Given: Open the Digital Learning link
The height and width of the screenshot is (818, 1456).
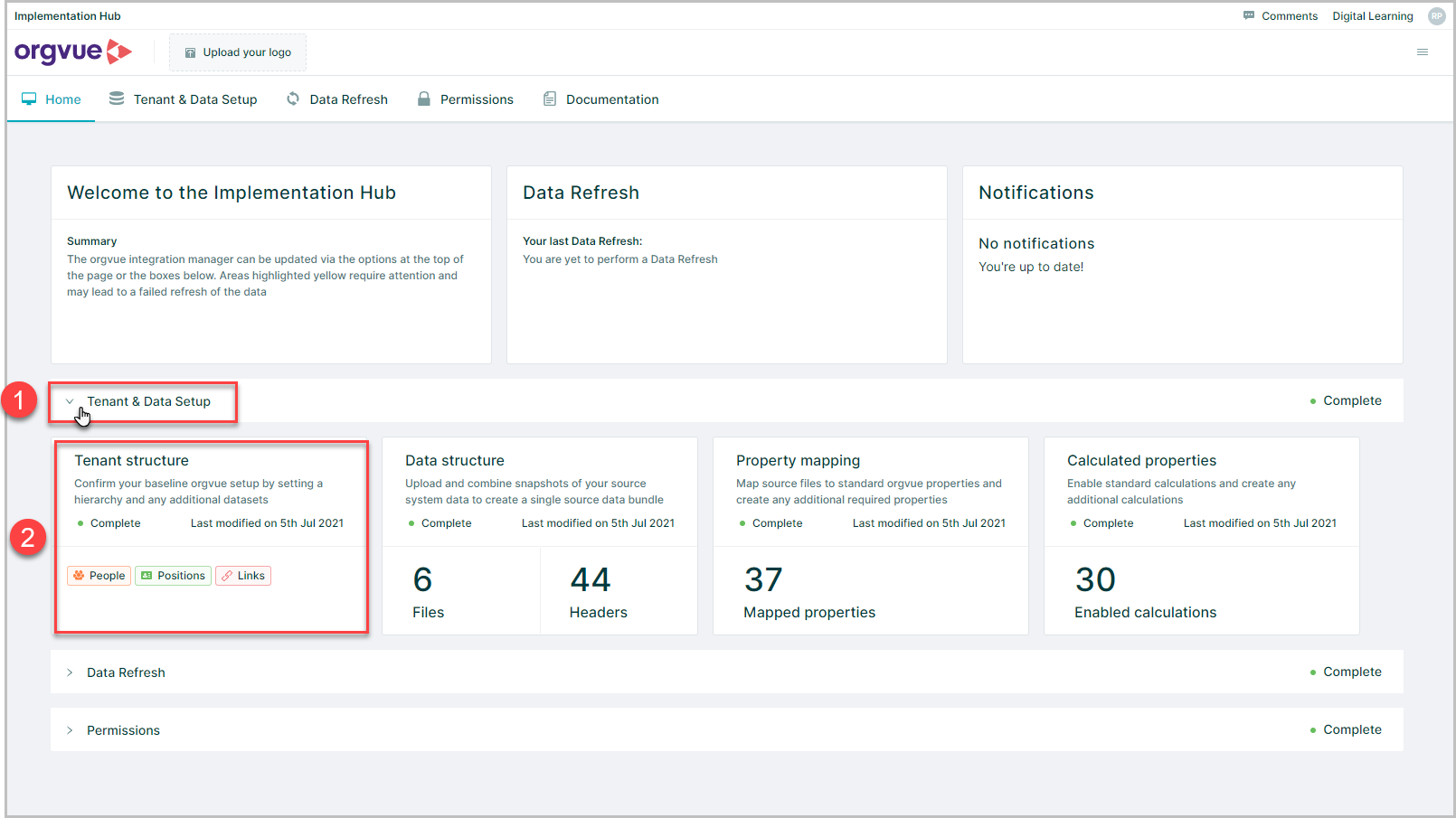Looking at the screenshot, I should click(x=1372, y=16).
